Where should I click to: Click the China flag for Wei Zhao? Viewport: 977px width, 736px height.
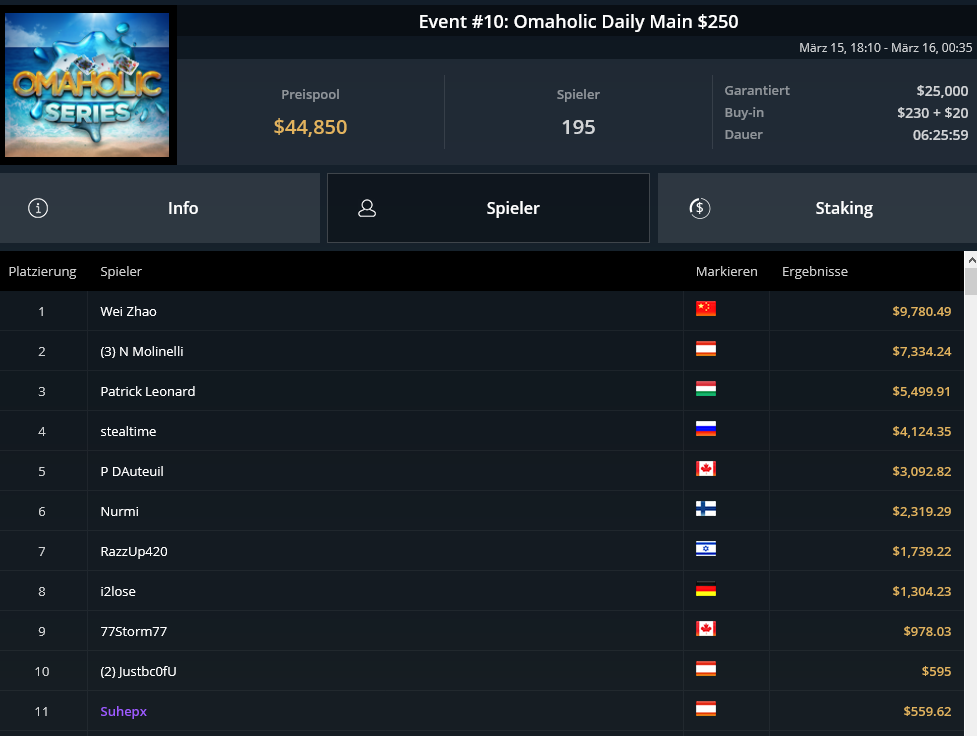(706, 308)
